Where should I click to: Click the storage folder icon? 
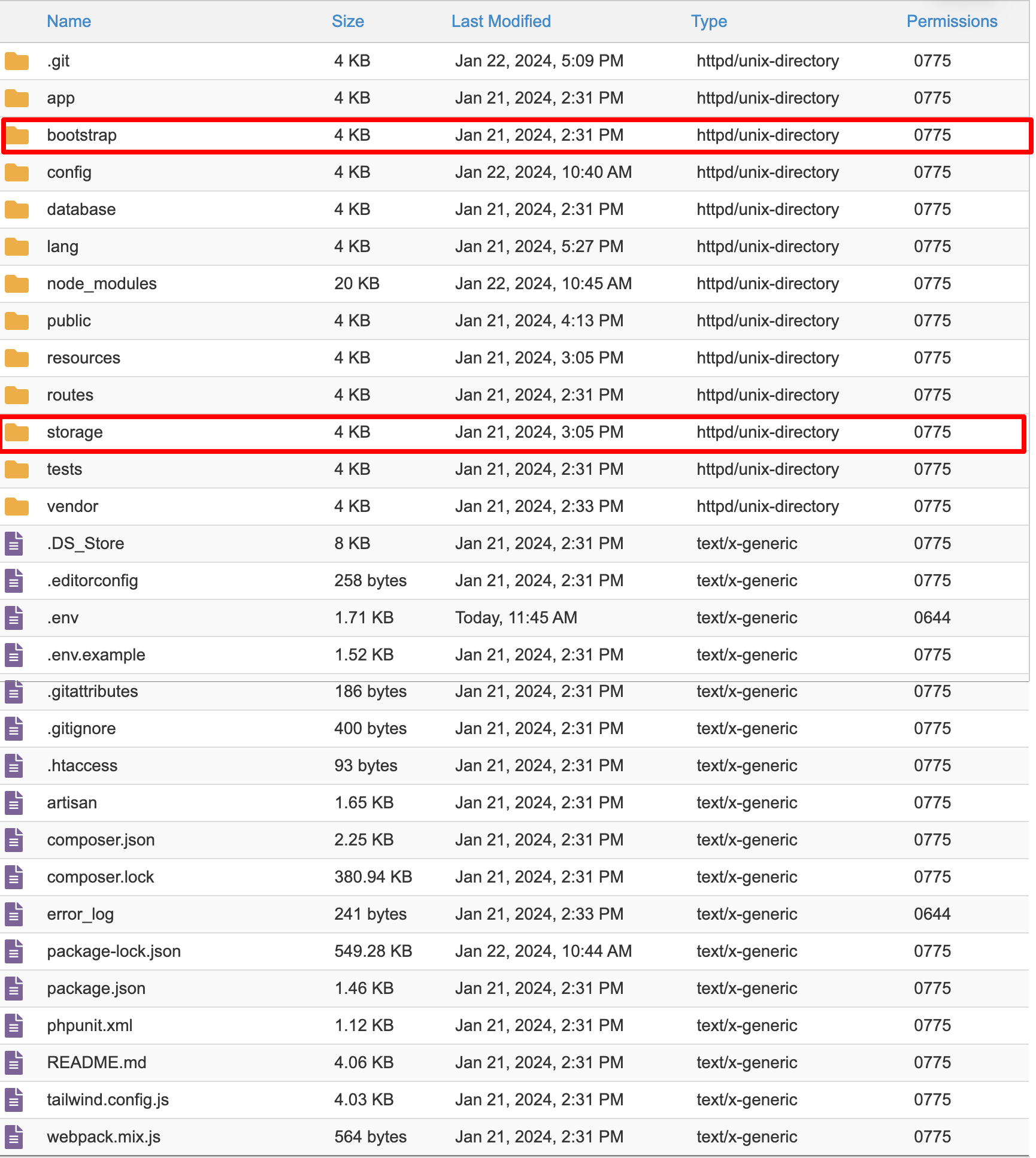[17, 432]
